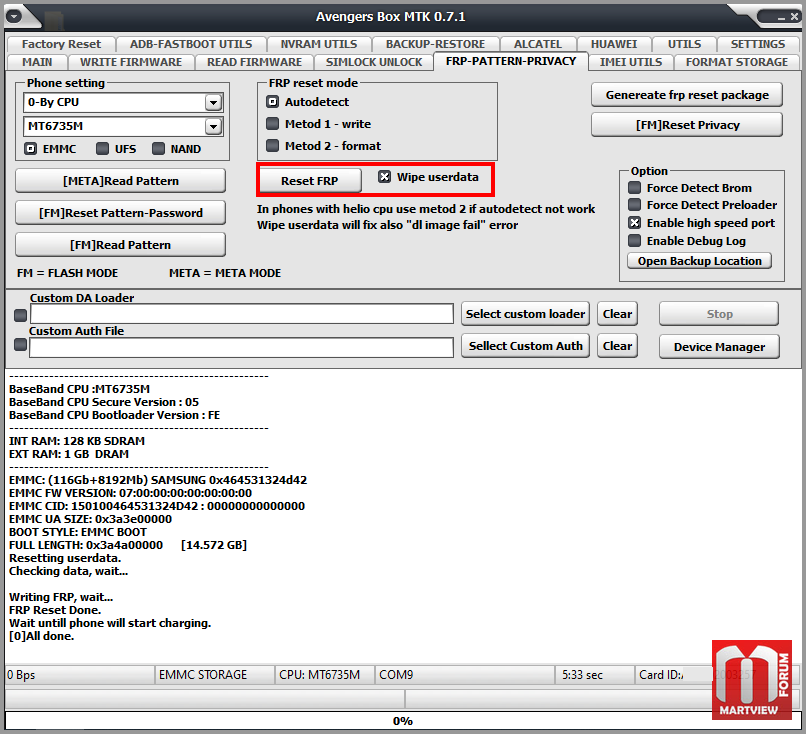Click [FM]Reset Pattern-Password button

[x=121, y=213]
